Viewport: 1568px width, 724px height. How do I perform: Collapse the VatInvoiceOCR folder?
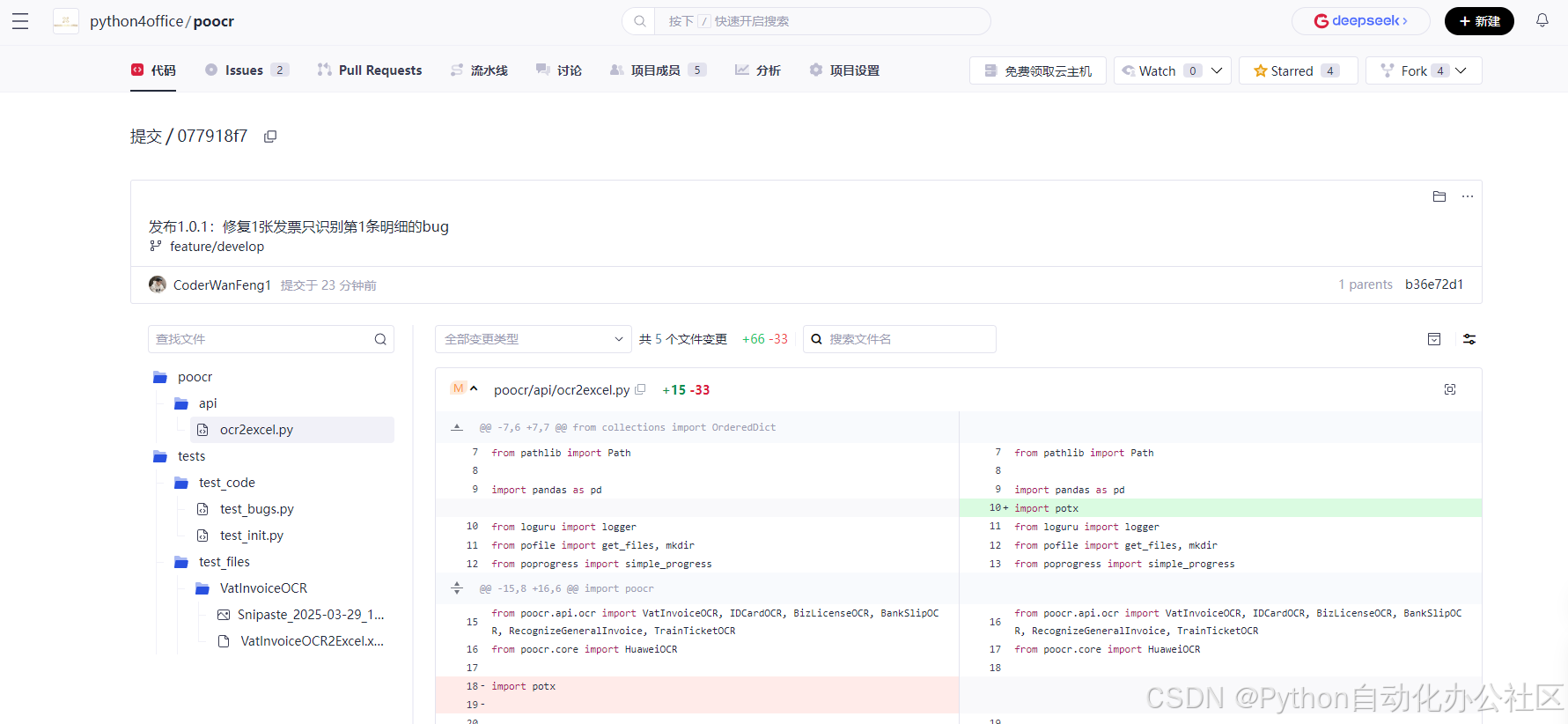click(x=202, y=588)
